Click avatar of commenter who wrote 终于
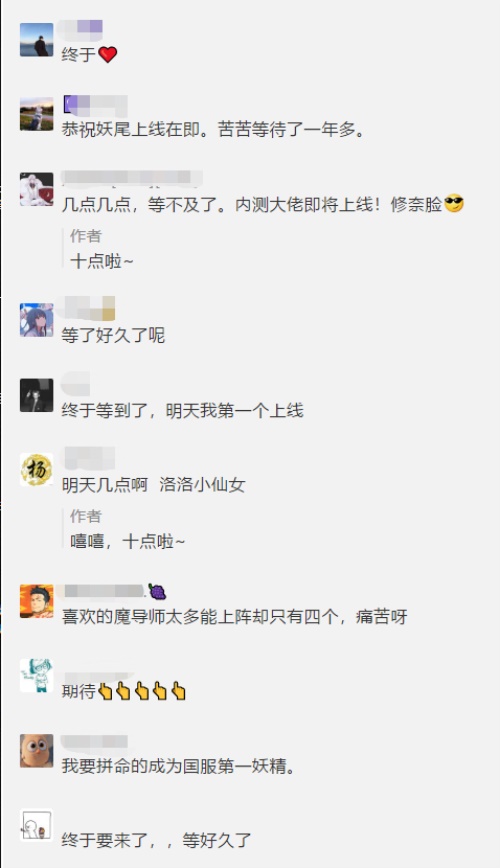Screen dimensions: 500x868 point(37,40)
